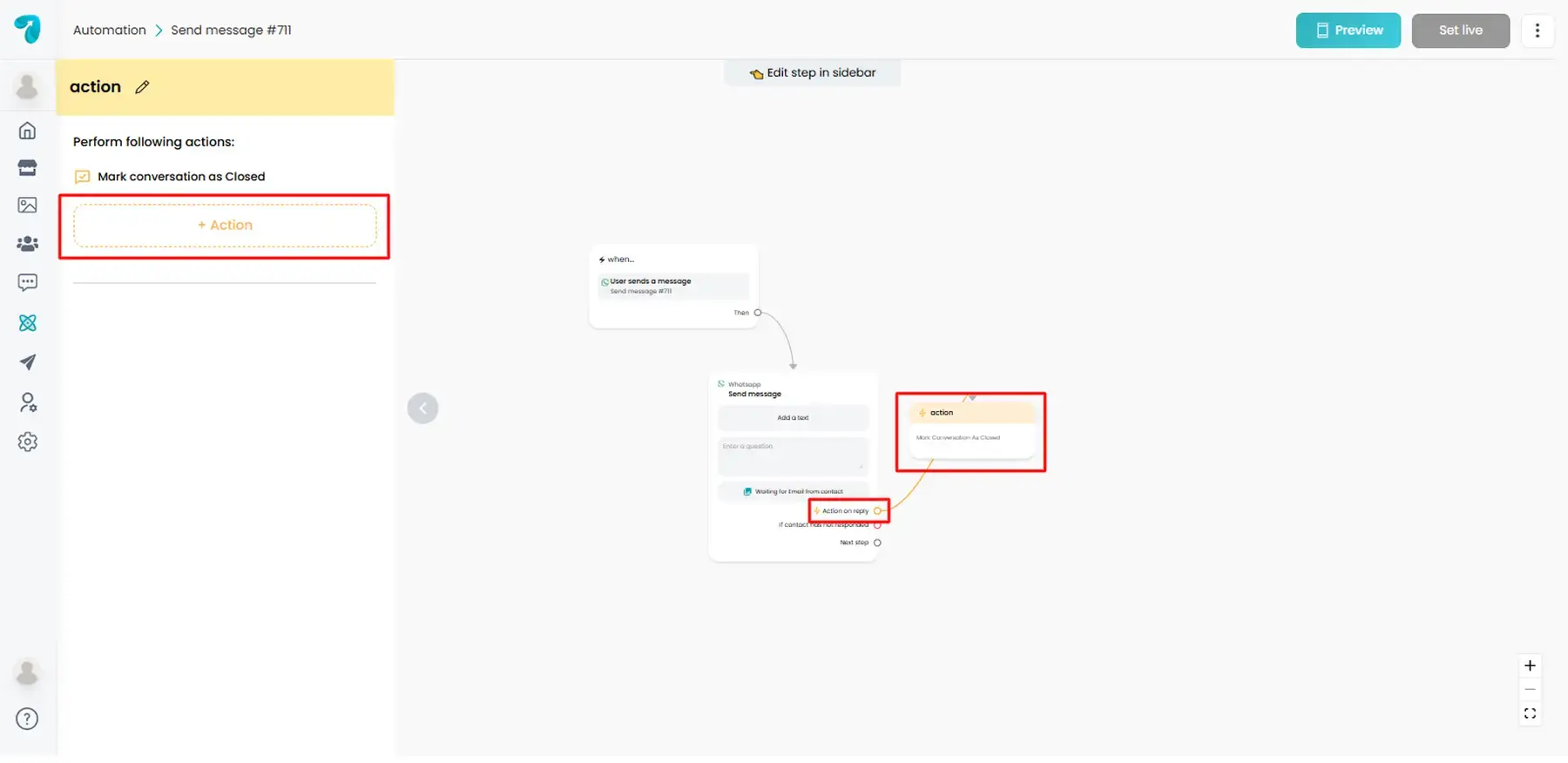Open the chat conversations icon
This screenshot has width=1568, height=763.
click(x=28, y=282)
